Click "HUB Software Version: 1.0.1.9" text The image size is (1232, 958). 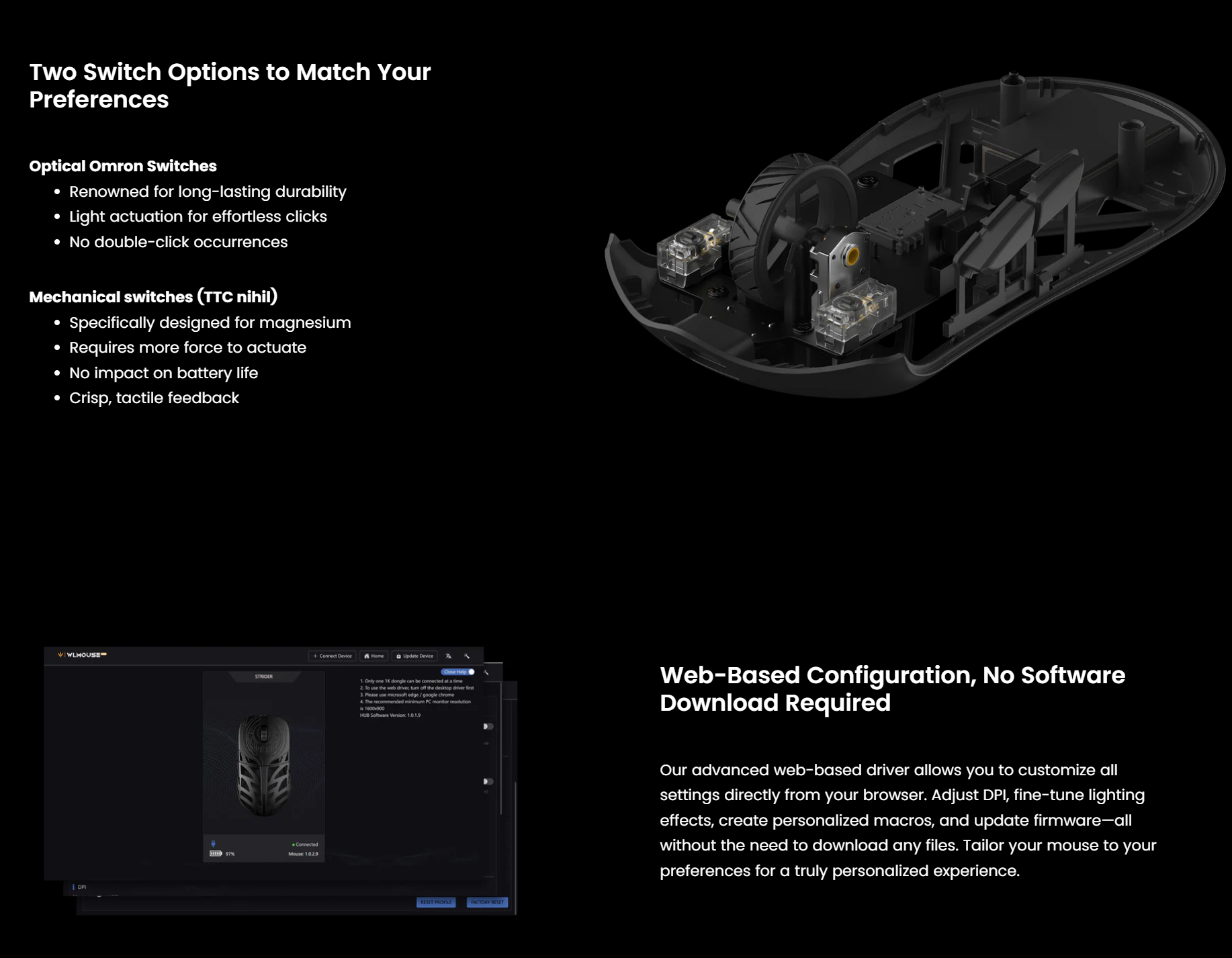[390, 715]
